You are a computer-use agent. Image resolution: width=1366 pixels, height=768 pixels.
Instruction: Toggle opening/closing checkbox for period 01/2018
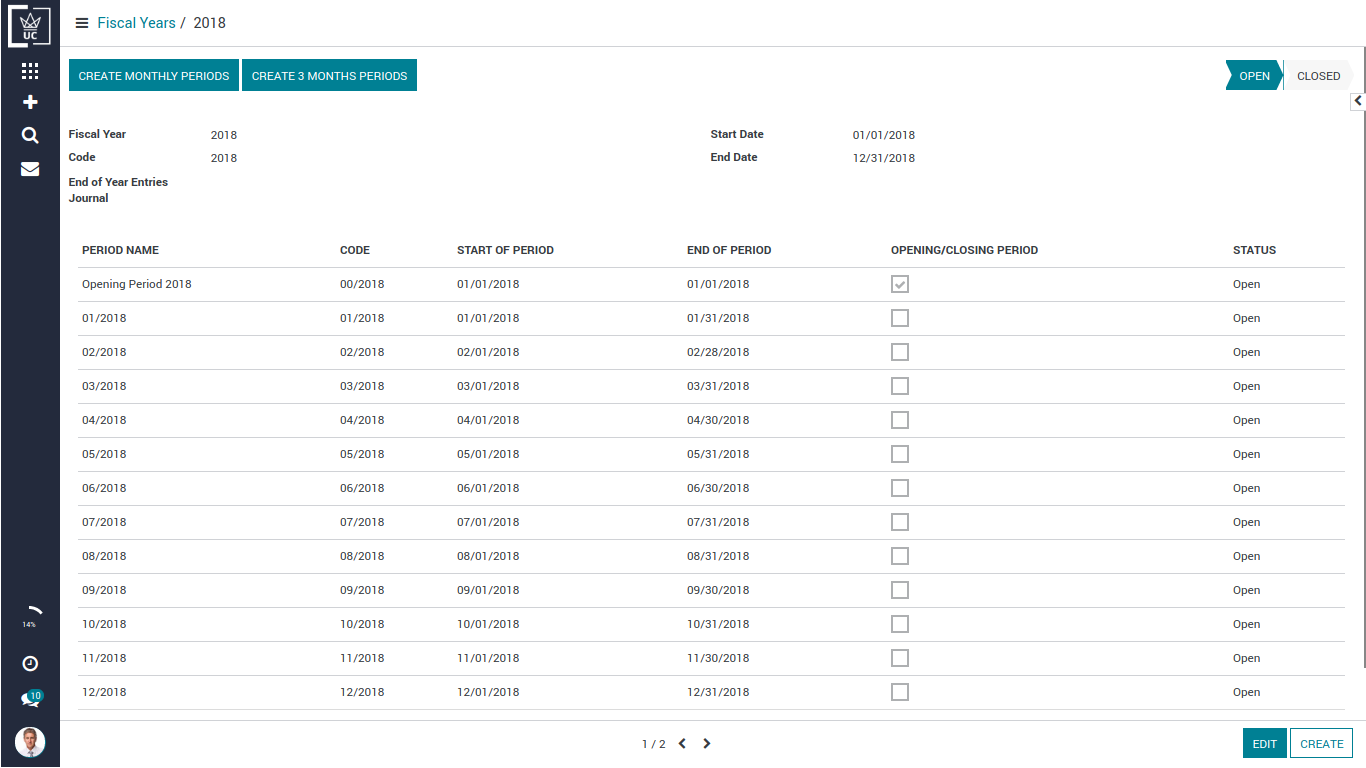coord(900,318)
